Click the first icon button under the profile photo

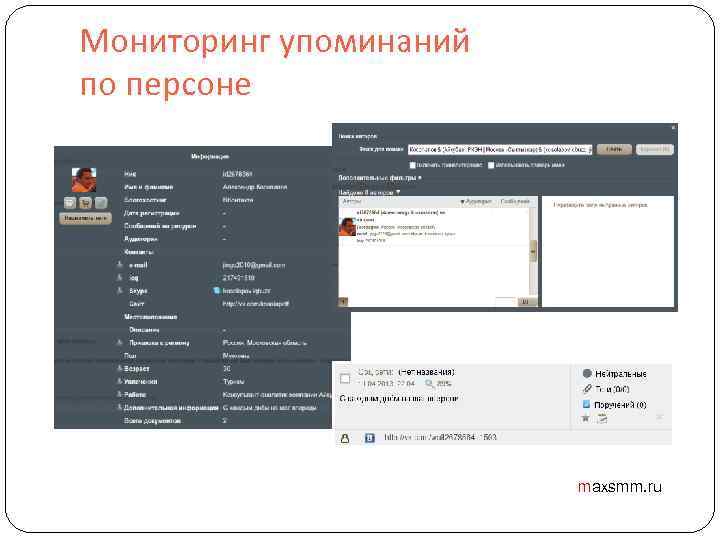(x=70, y=202)
